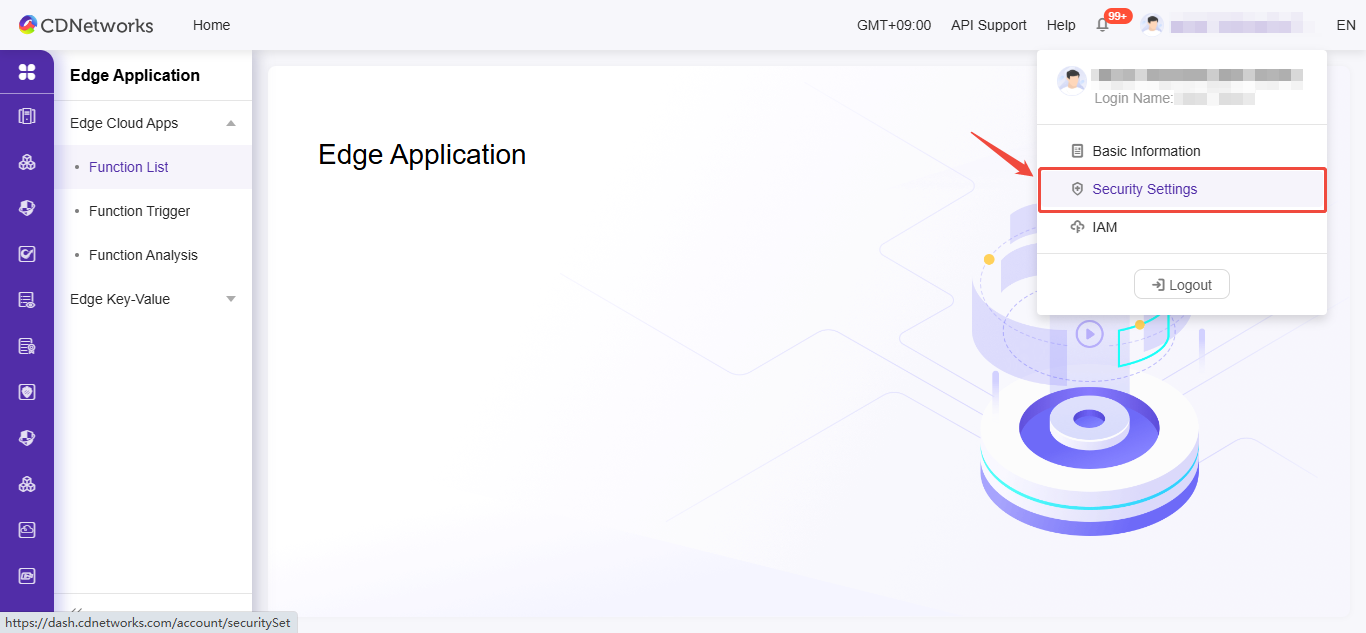Collapse the Edge Cloud Apps section
The height and width of the screenshot is (633, 1366).
231,123
